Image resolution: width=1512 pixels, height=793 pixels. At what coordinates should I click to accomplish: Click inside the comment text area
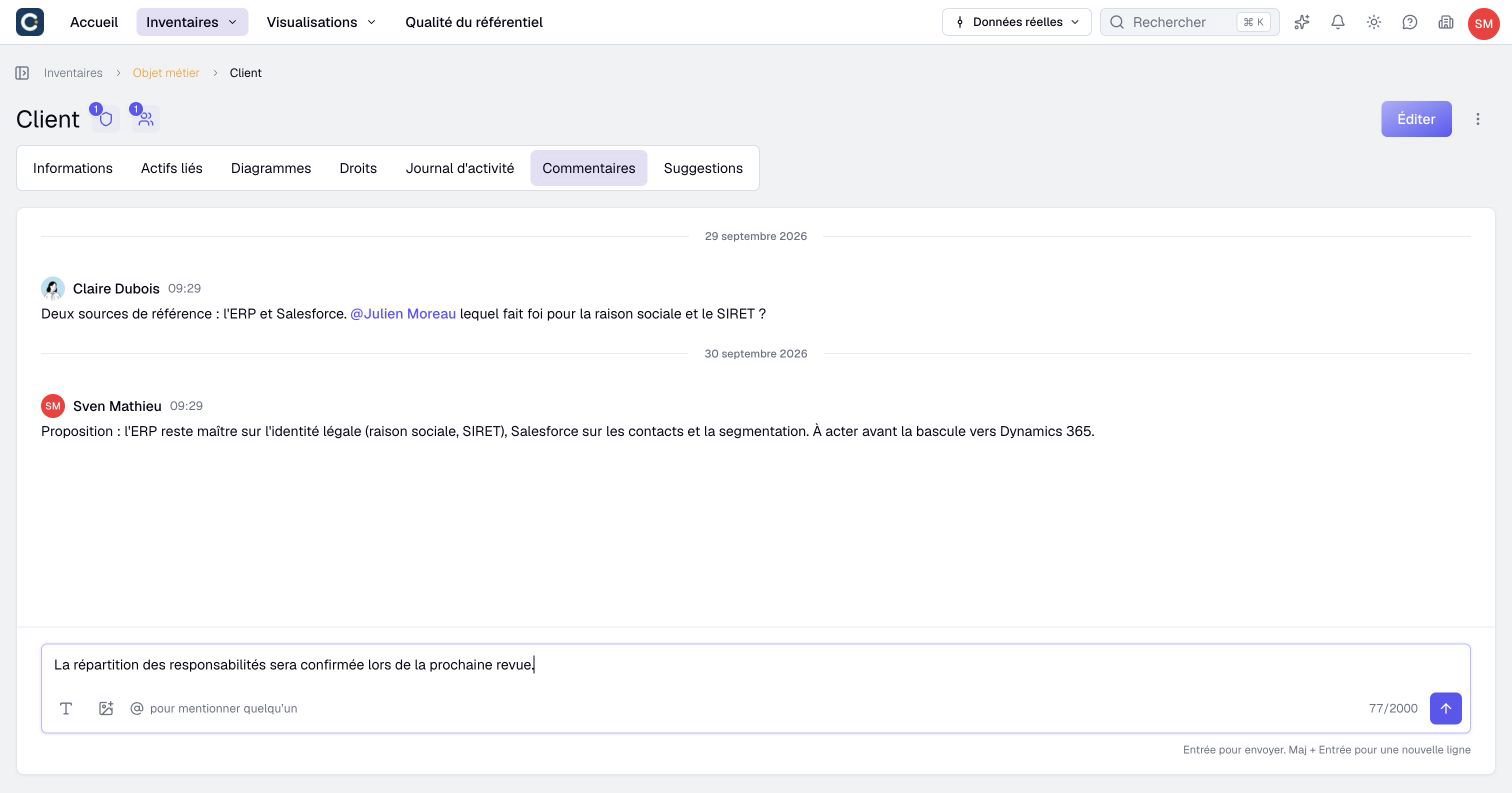click(755, 665)
